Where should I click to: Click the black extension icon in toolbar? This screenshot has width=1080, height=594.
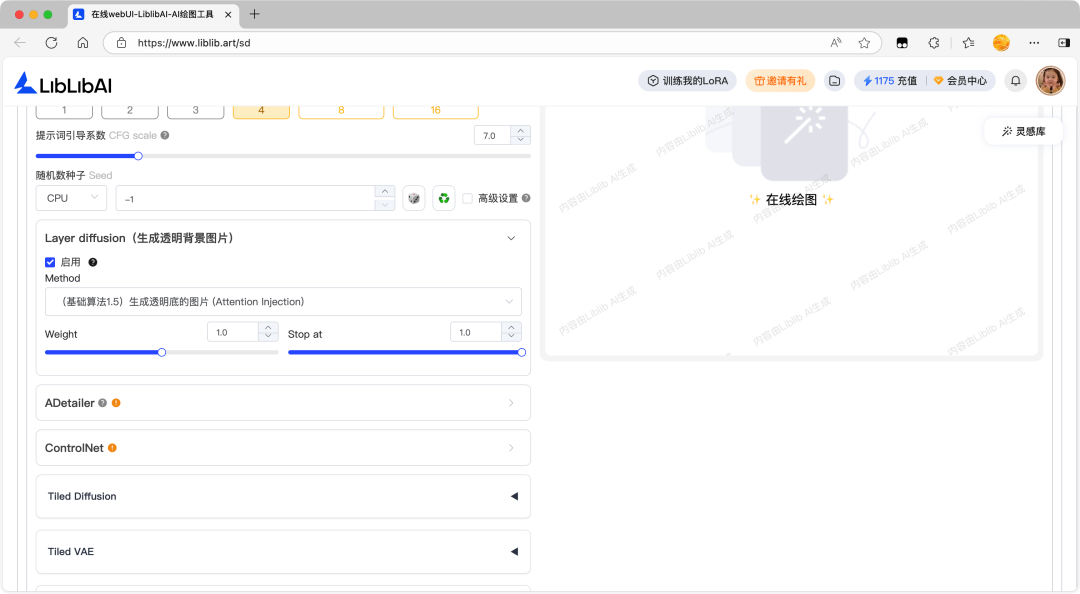[902, 43]
